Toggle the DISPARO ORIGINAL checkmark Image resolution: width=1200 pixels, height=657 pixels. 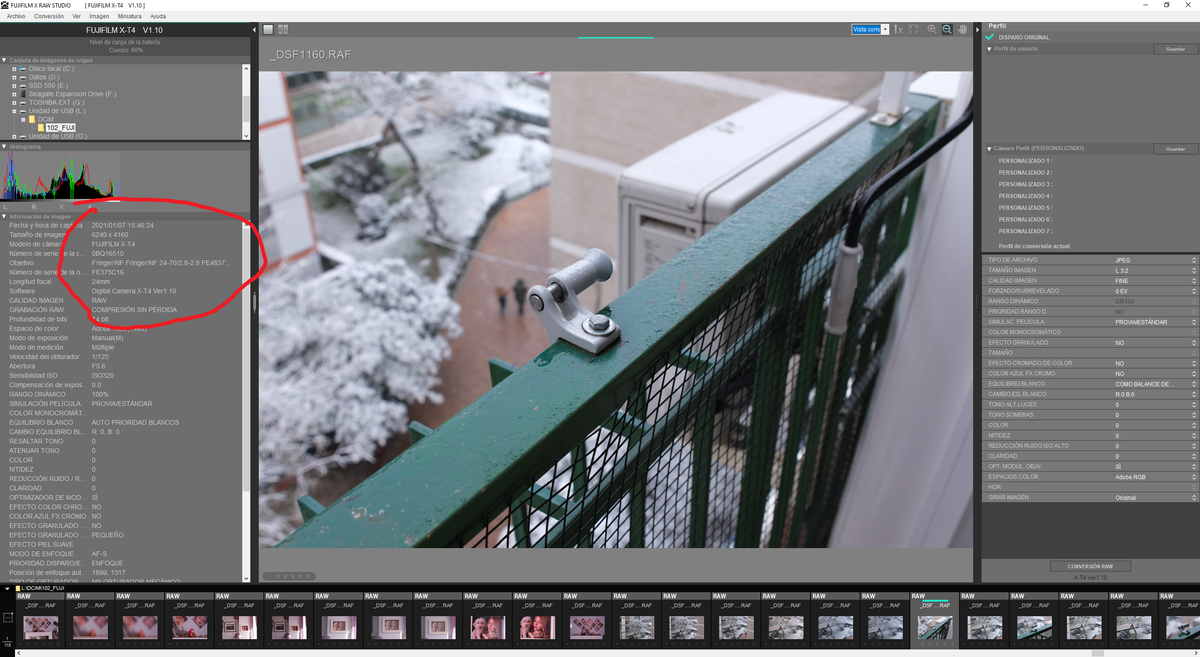point(990,37)
